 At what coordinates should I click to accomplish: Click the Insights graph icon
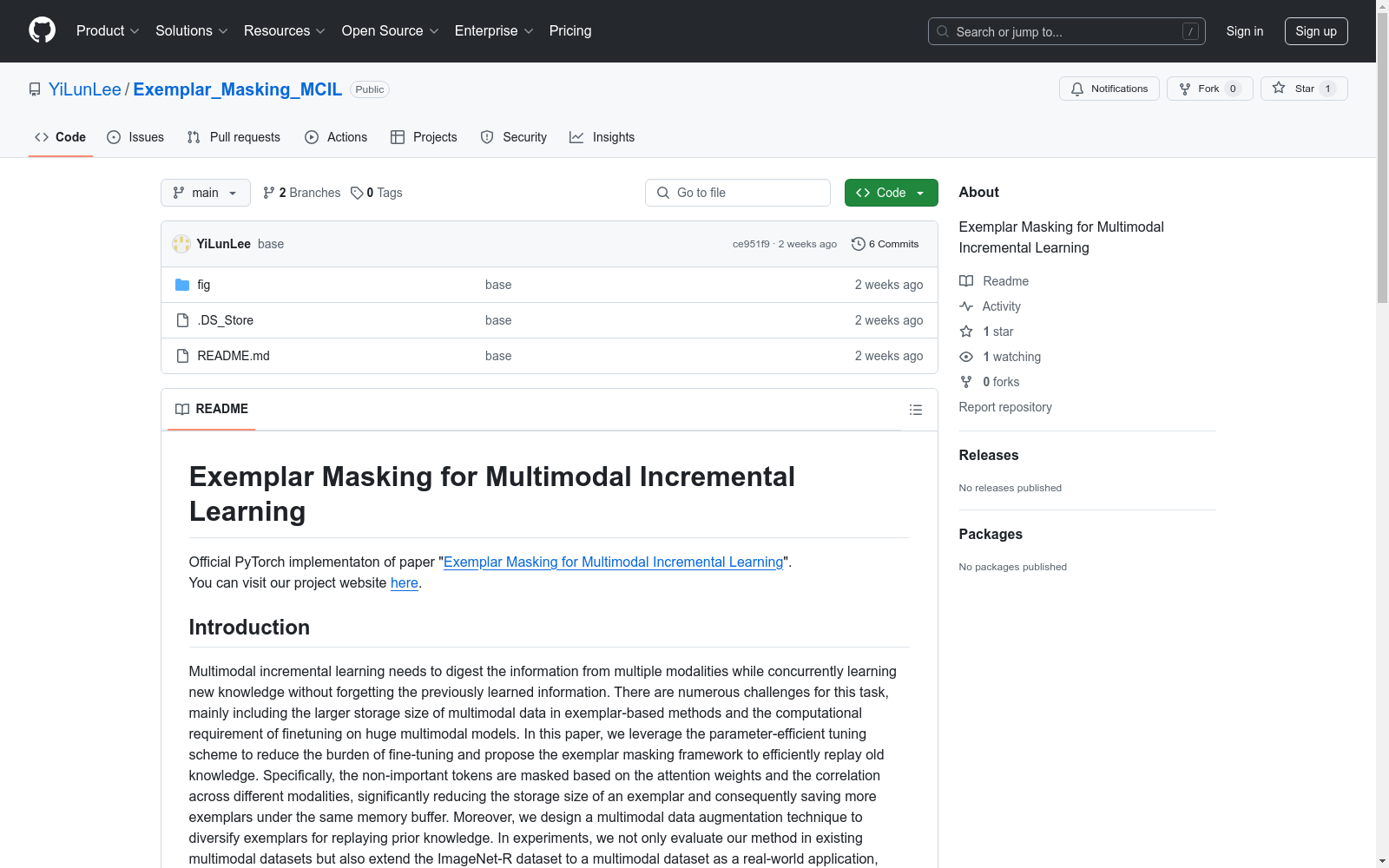[576, 137]
